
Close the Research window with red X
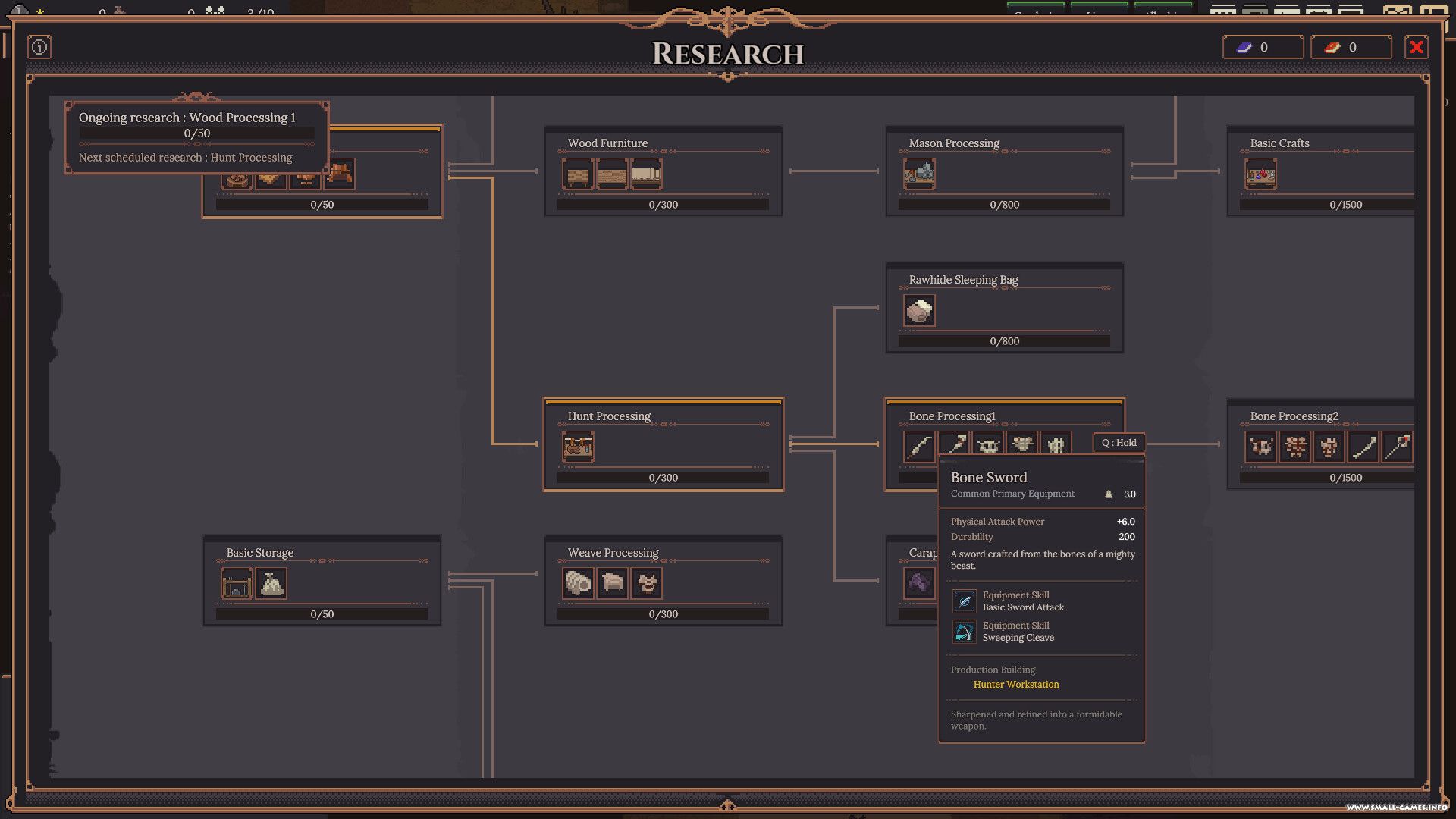pyautogui.click(x=1416, y=47)
